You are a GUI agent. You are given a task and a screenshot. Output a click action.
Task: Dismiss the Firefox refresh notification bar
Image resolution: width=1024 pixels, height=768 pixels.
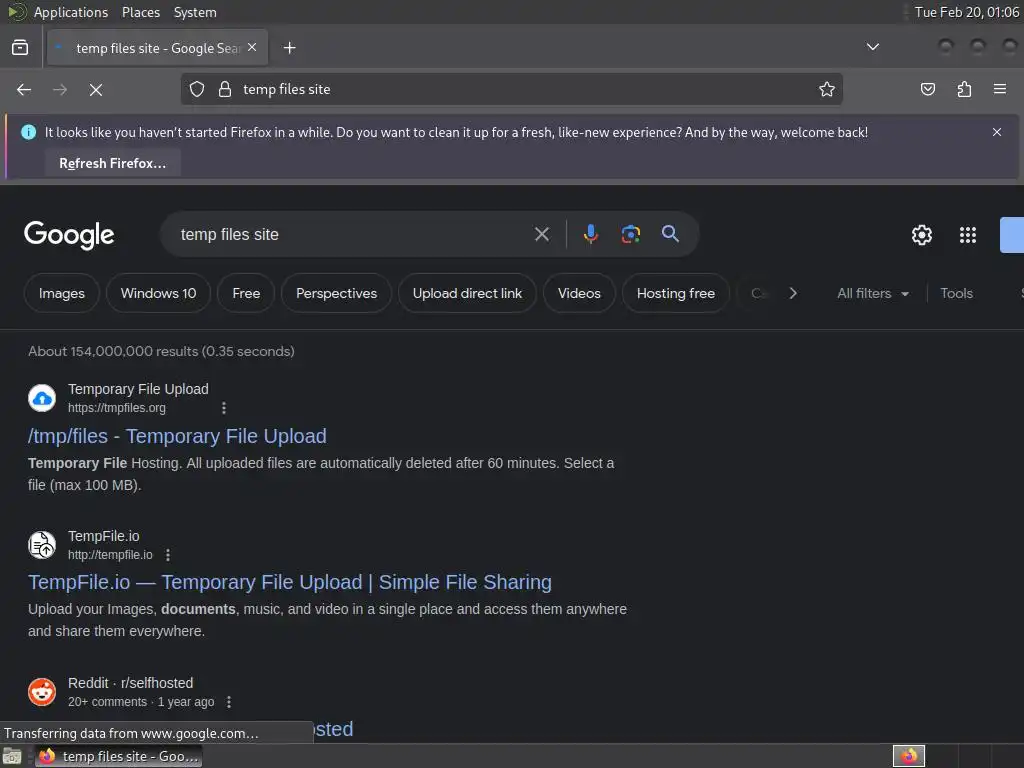[997, 132]
